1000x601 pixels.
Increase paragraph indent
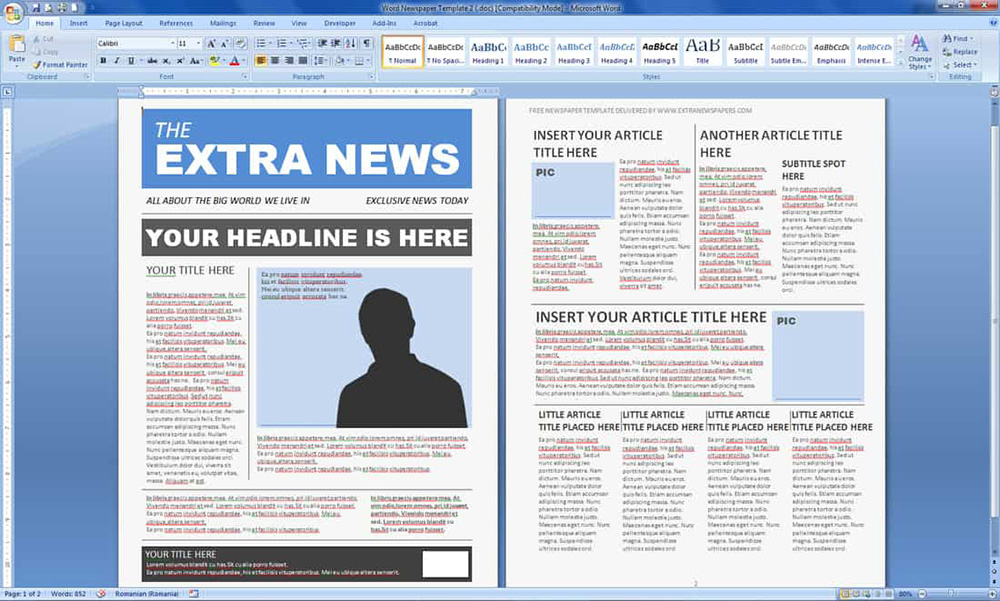pos(335,43)
